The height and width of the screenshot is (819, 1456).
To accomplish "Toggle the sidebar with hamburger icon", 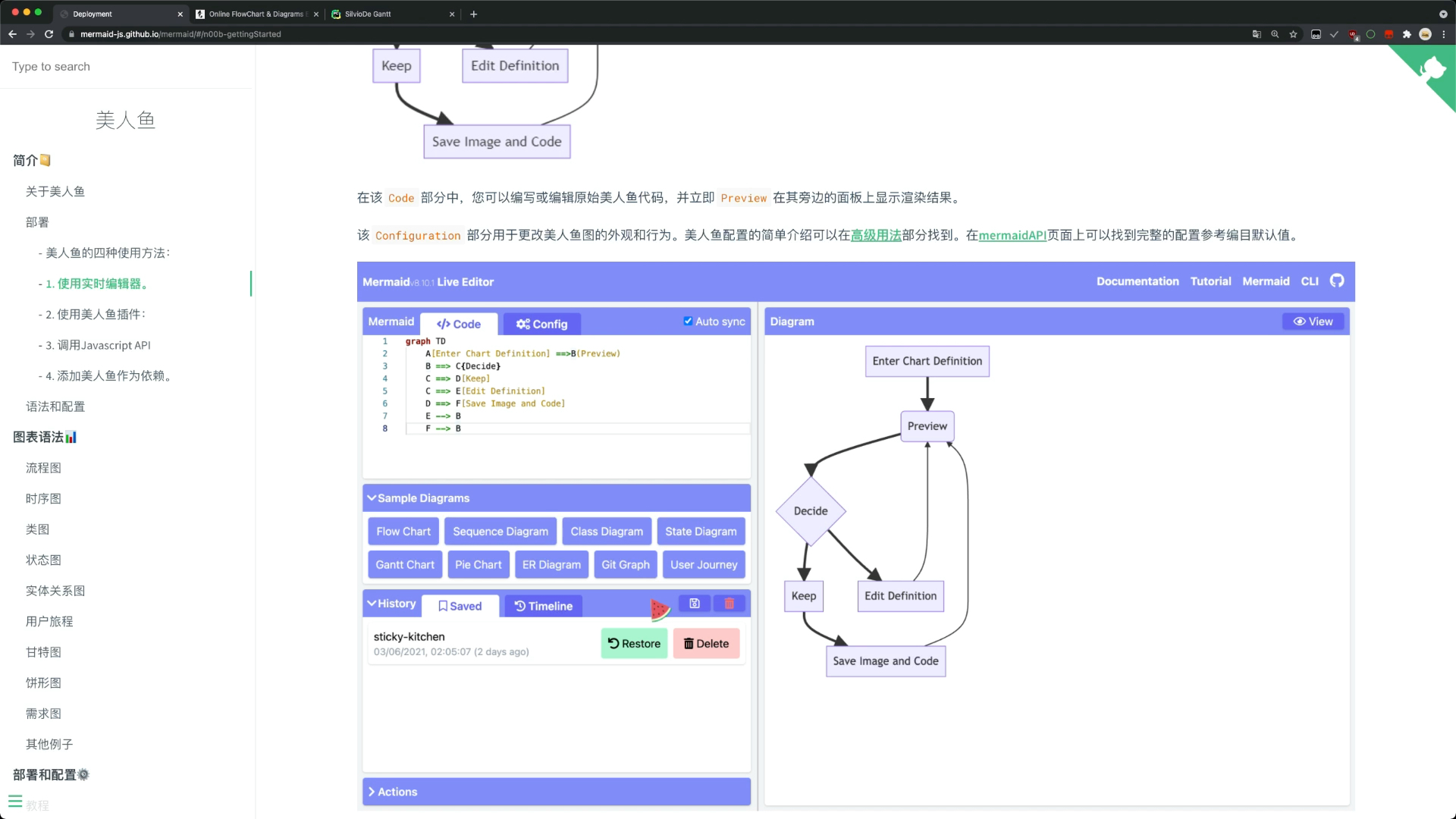I will pyautogui.click(x=15, y=802).
